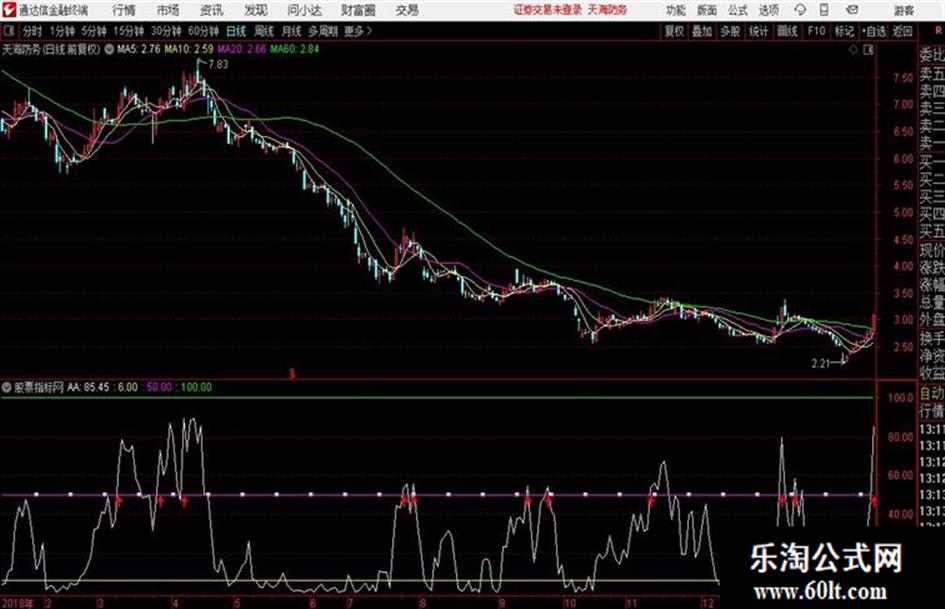Click the 7.50 price axis label

903,78
